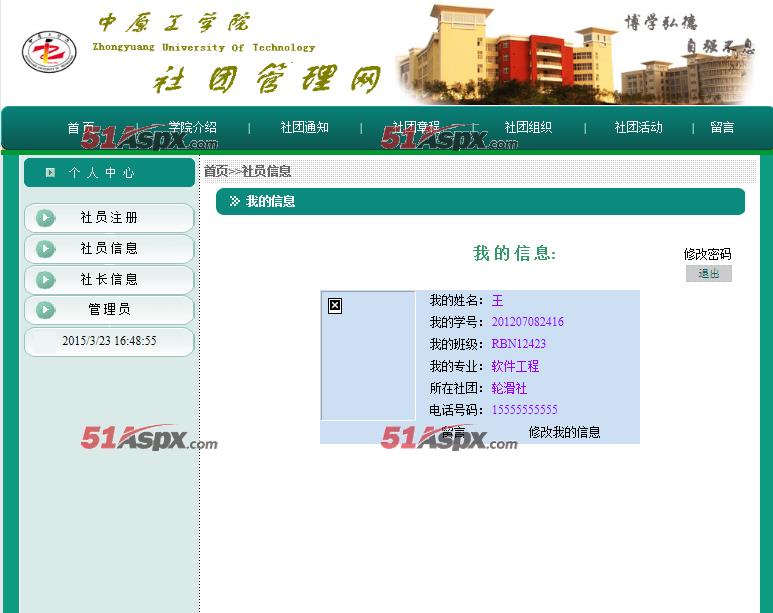Viewport: 773px width, 613px height.
Task: Click the breadcrumb 首页>>社员信息
Action: [x=247, y=171]
